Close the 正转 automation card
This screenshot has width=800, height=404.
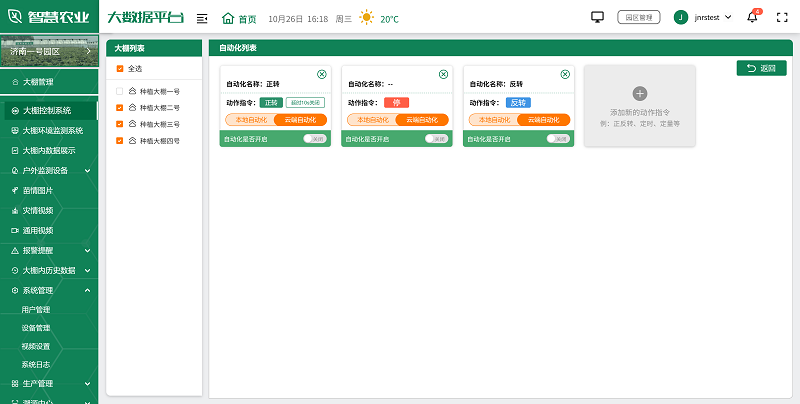point(321,74)
